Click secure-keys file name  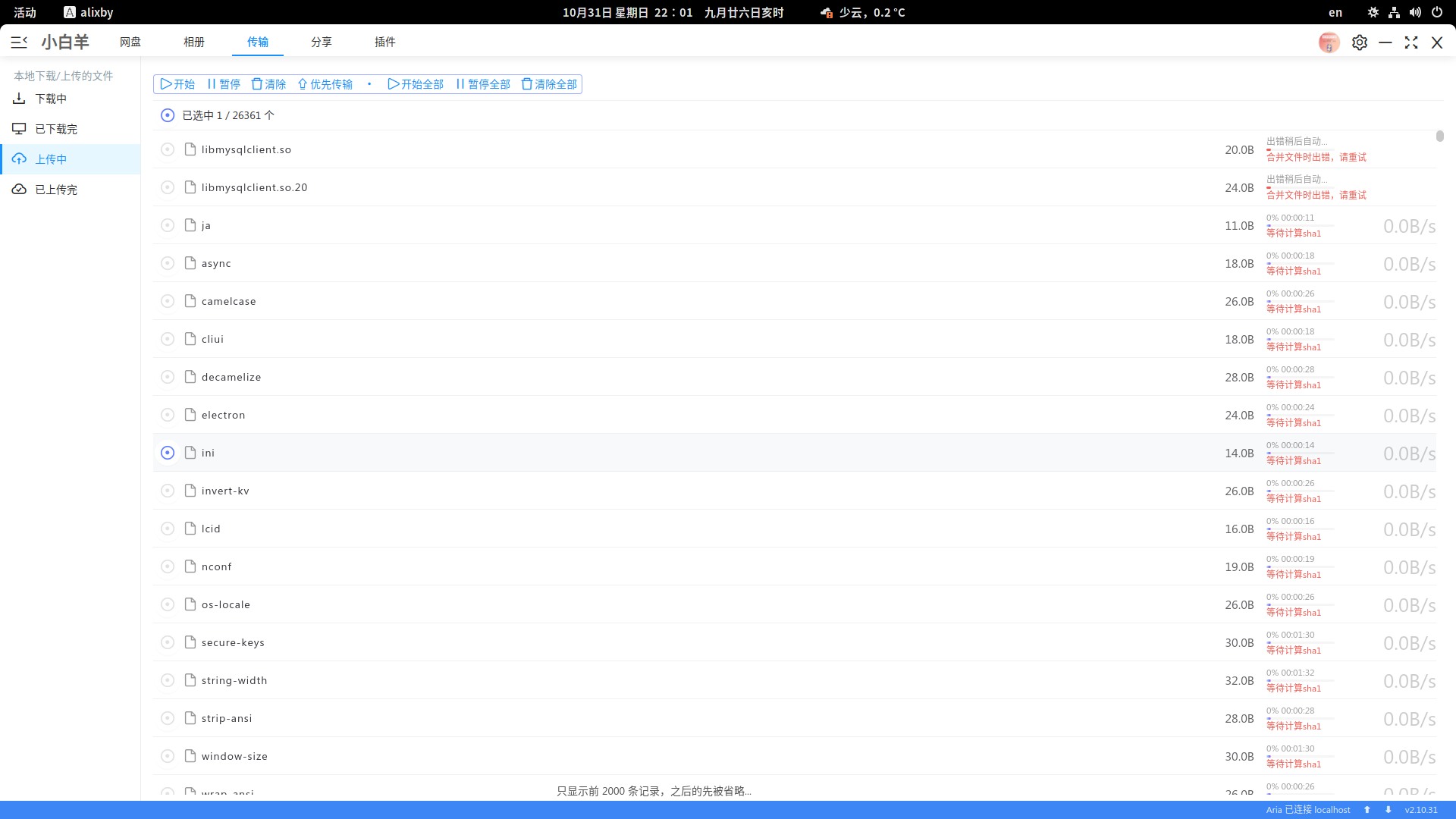(233, 642)
